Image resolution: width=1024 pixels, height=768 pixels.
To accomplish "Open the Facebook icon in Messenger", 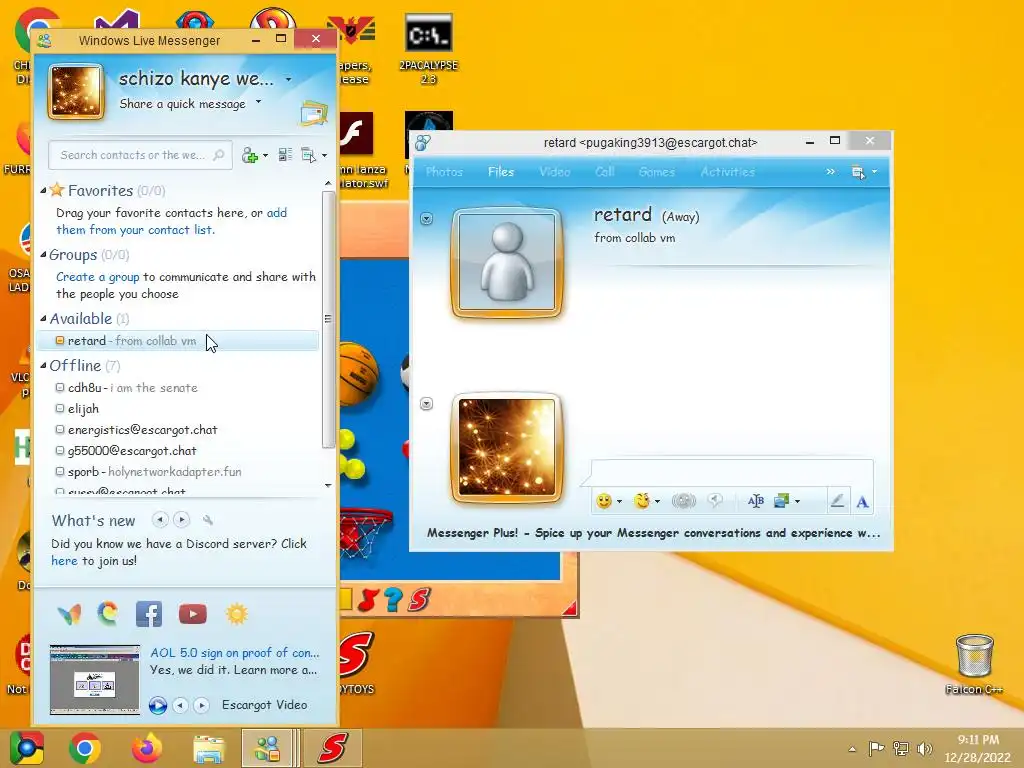I will coord(149,615).
